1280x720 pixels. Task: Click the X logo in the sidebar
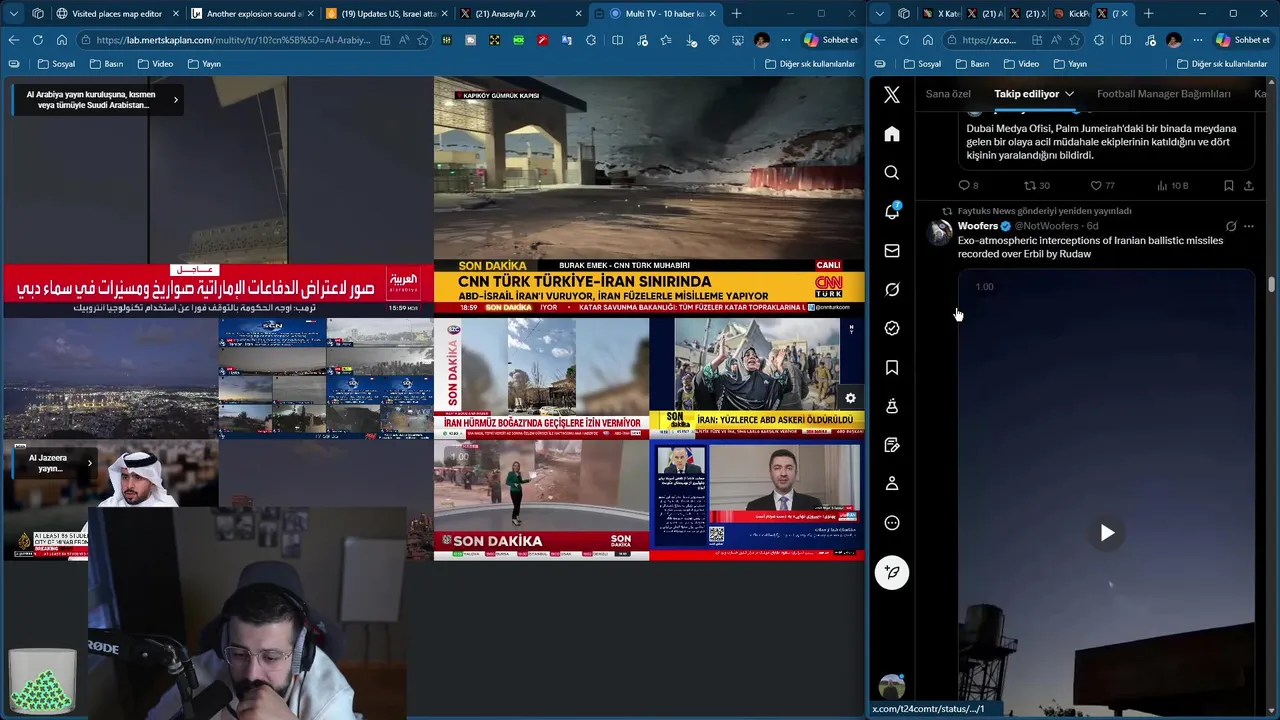tap(892, 95)
